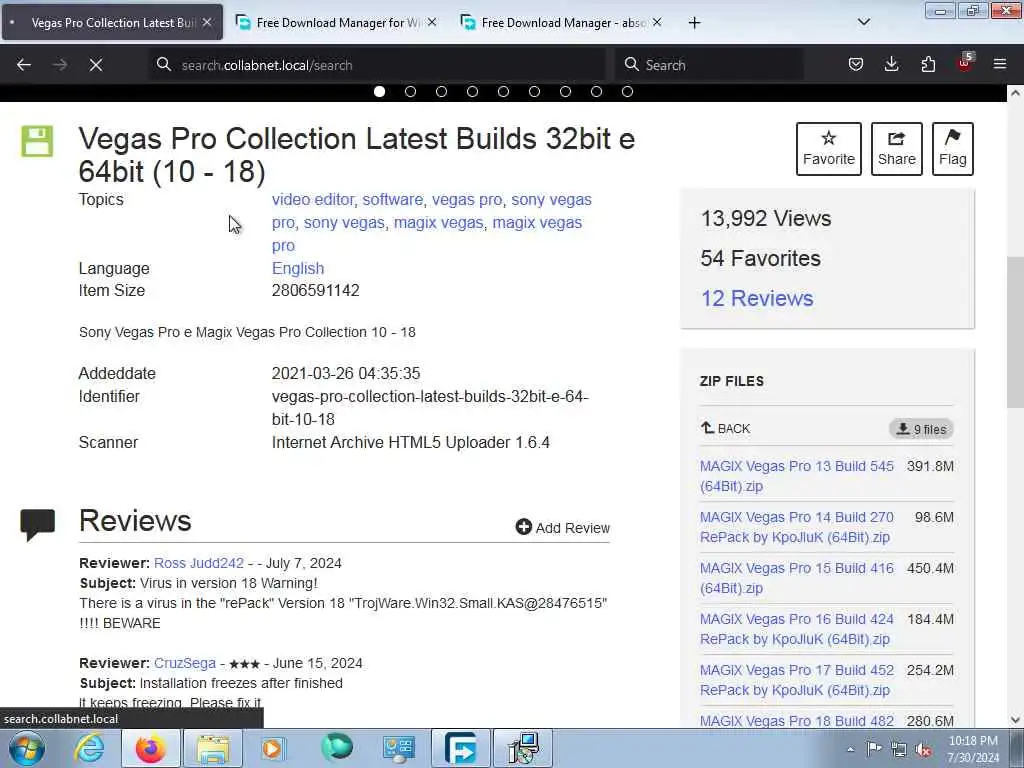Click the browser Search field
The image size is (1024, 768).
(709, 65)
